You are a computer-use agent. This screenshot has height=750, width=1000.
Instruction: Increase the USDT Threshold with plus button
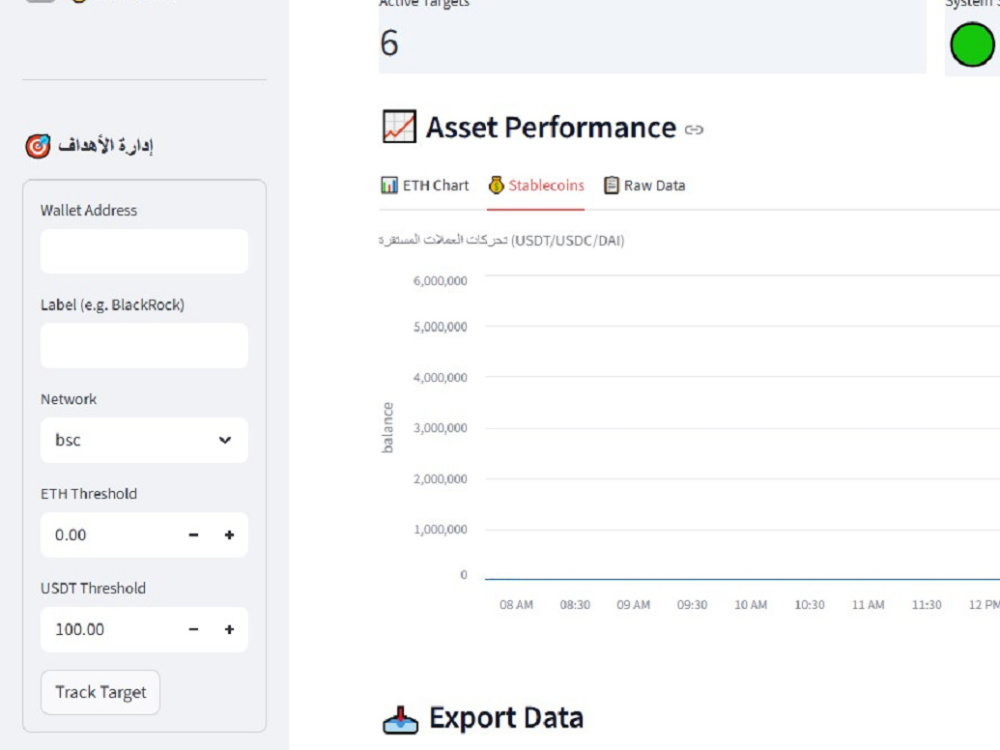pyautogui.click(x=230, y=629)
